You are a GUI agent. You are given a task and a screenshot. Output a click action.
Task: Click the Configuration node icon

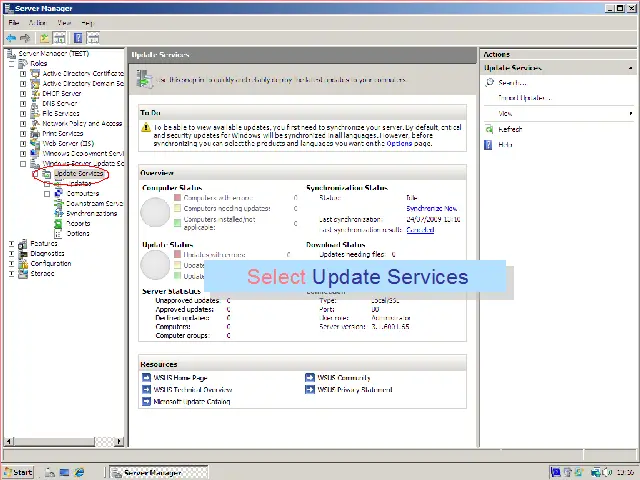[23, 264]
